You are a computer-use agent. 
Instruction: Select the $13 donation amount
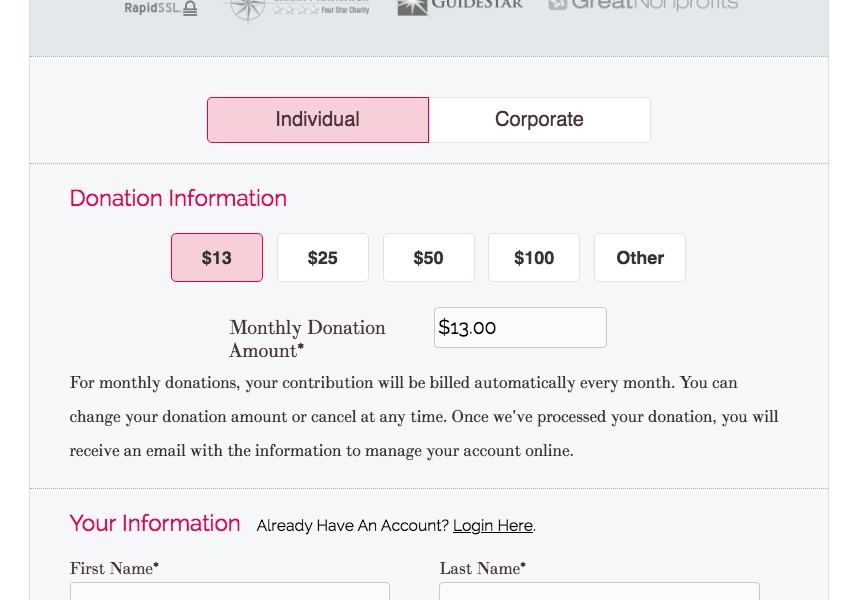[x=217, y=258]
